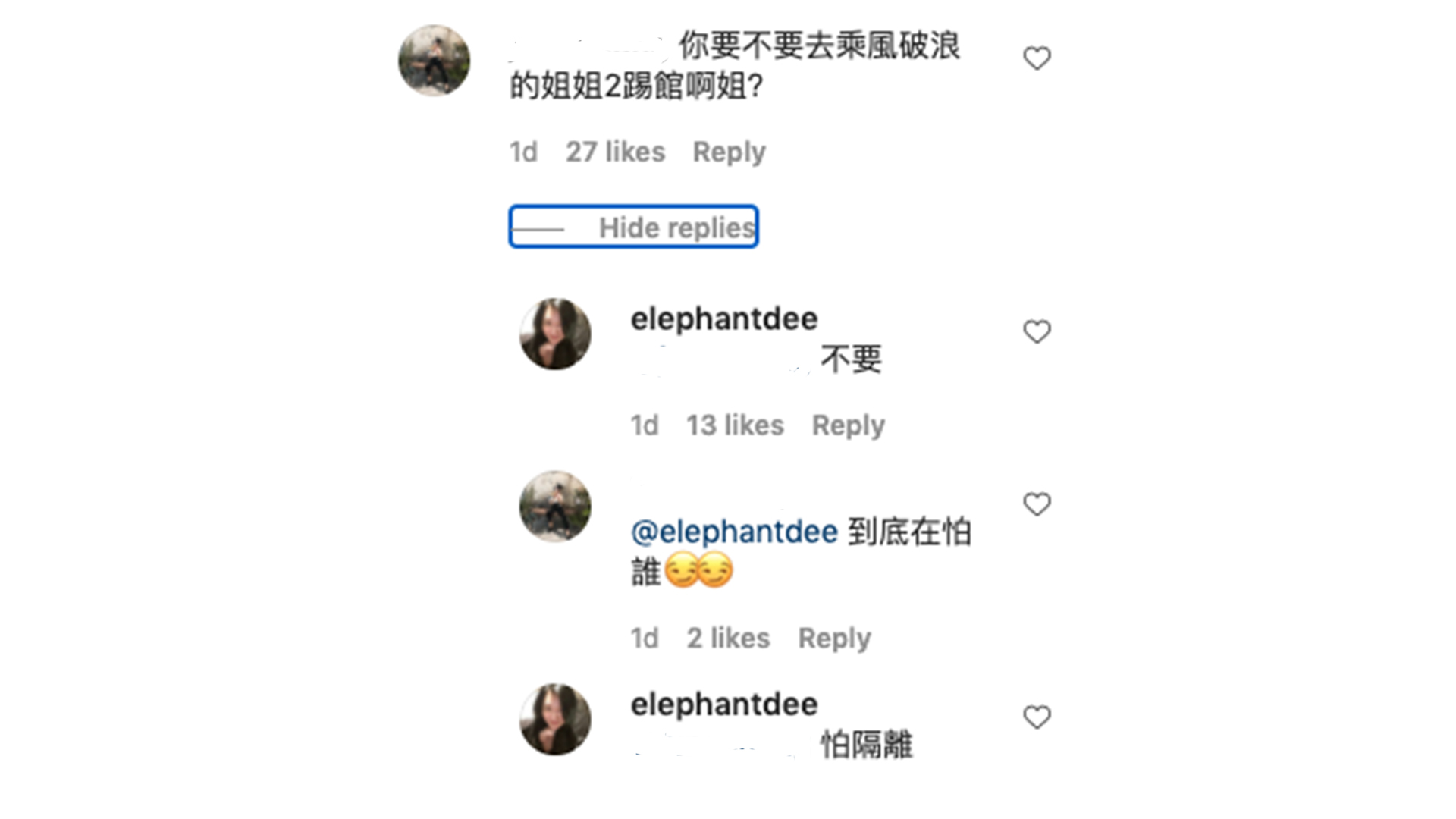Like elephantdee's 怕隔離 reply

pos(1037,717)
